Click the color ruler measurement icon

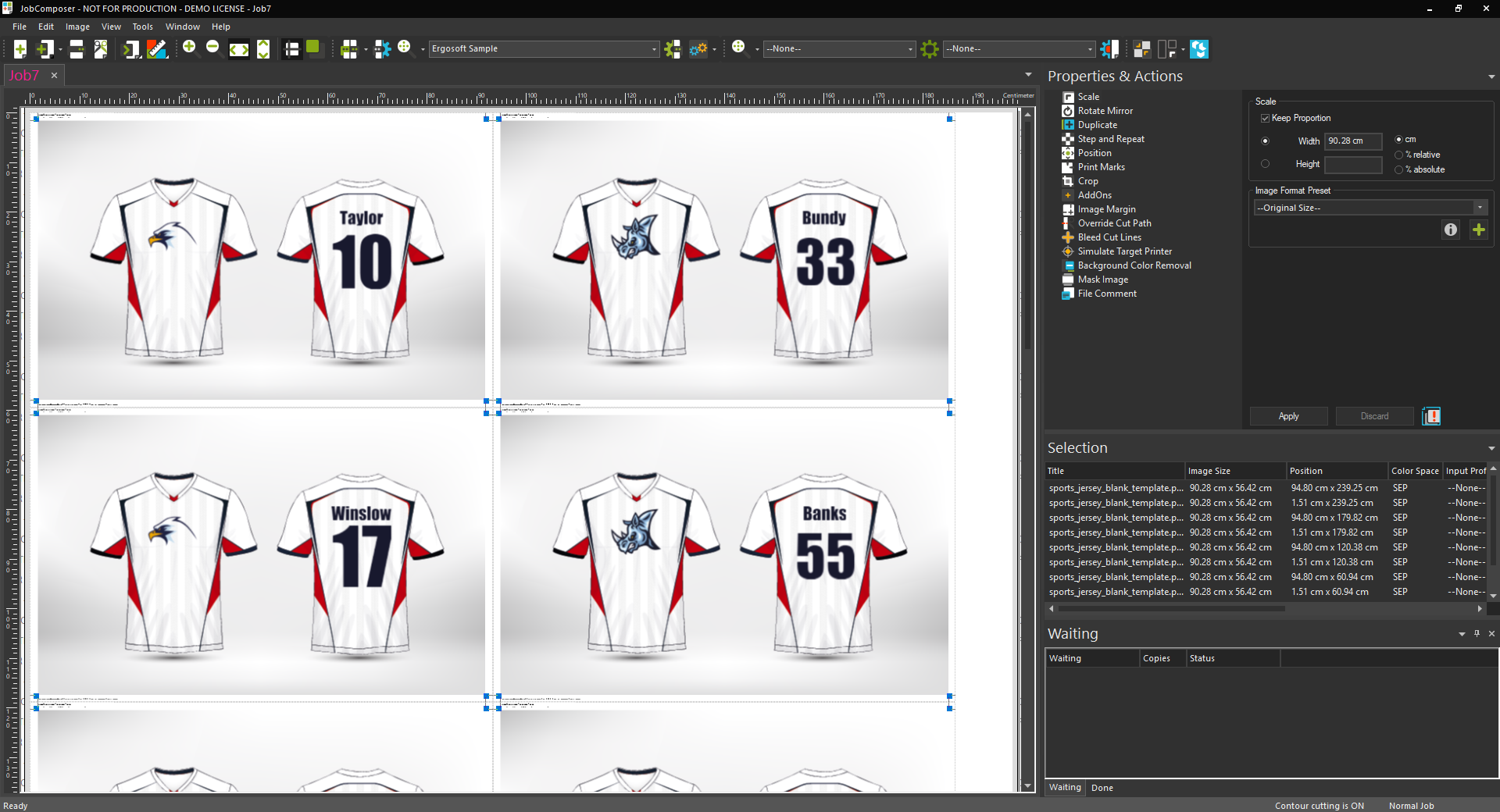click(x=157, y=49)
